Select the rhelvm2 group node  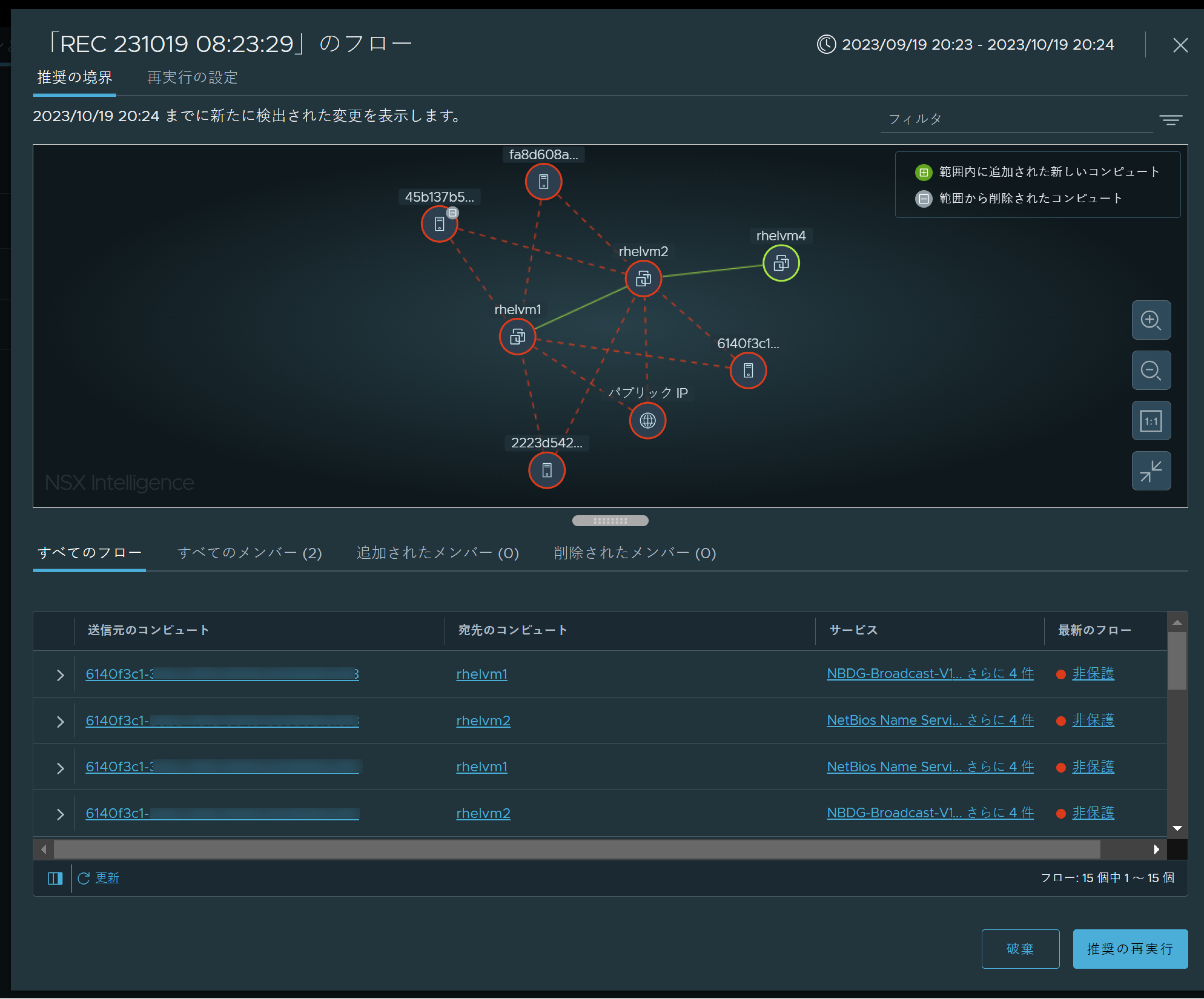(643, 279)
